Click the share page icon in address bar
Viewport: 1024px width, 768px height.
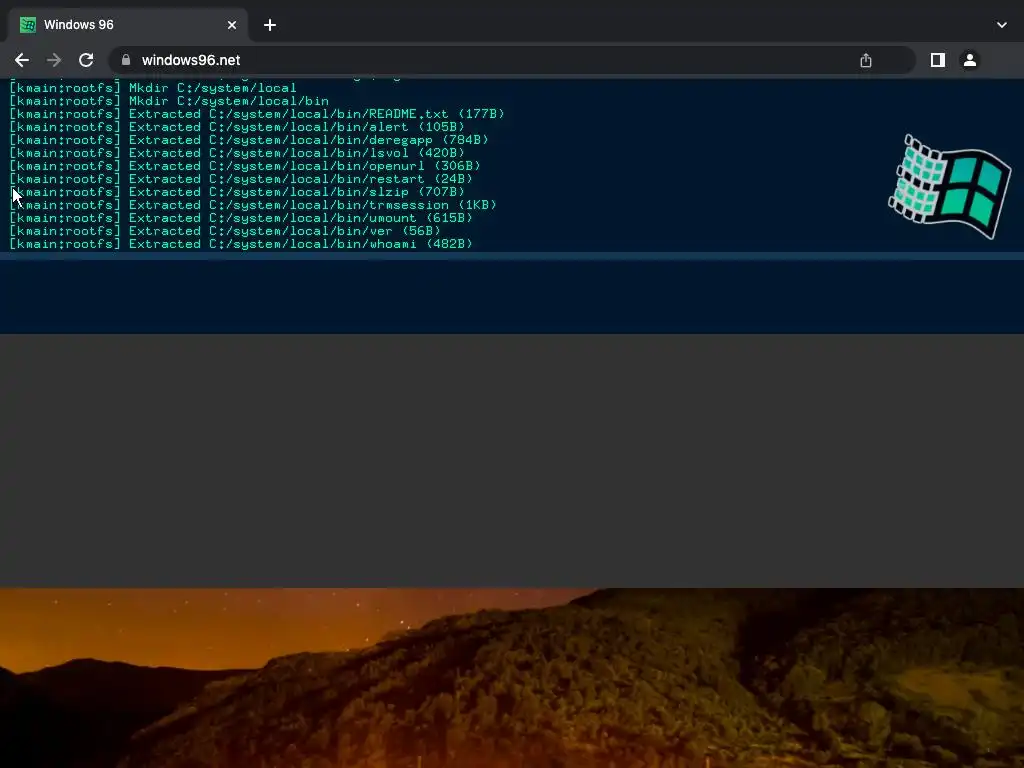[x=866, y=60]
